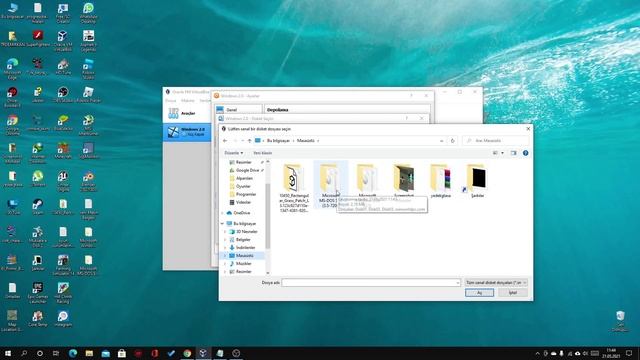Open taskbar search

pyautogui.click(x=24, y=353)
